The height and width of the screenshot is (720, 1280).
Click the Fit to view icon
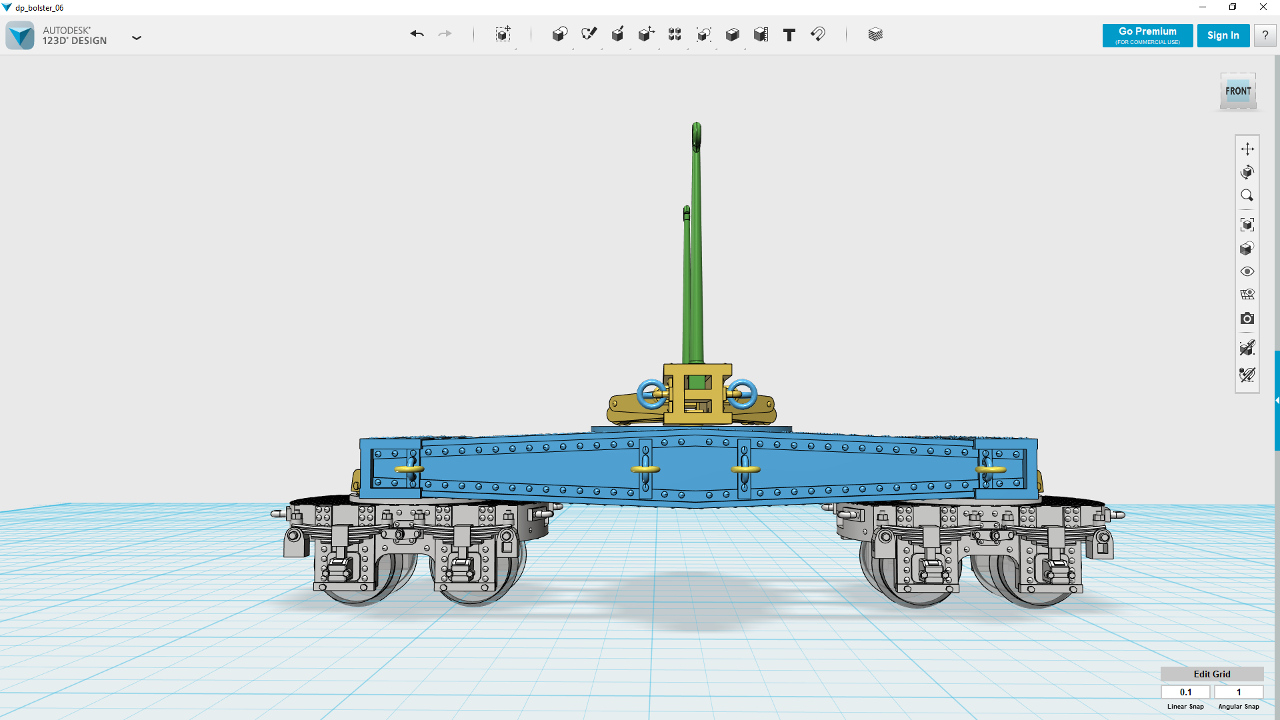tap(1247, 225)
